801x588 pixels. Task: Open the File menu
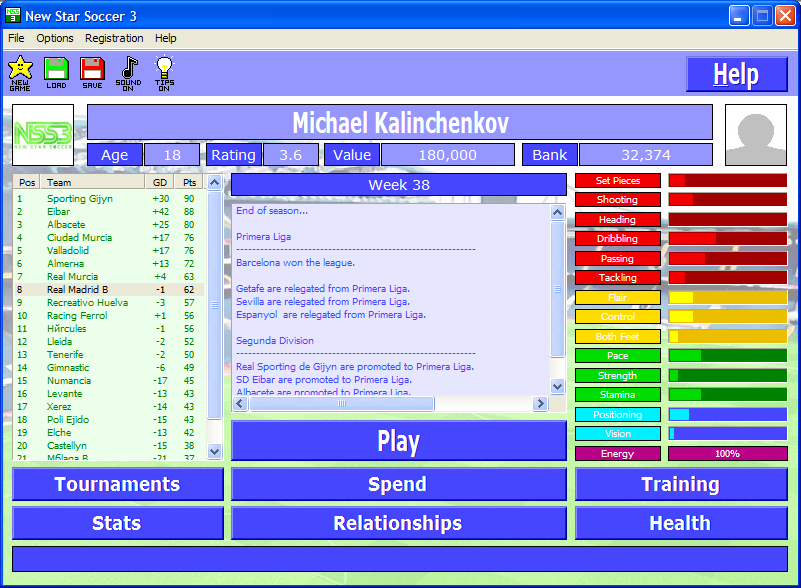coord(16,38)
